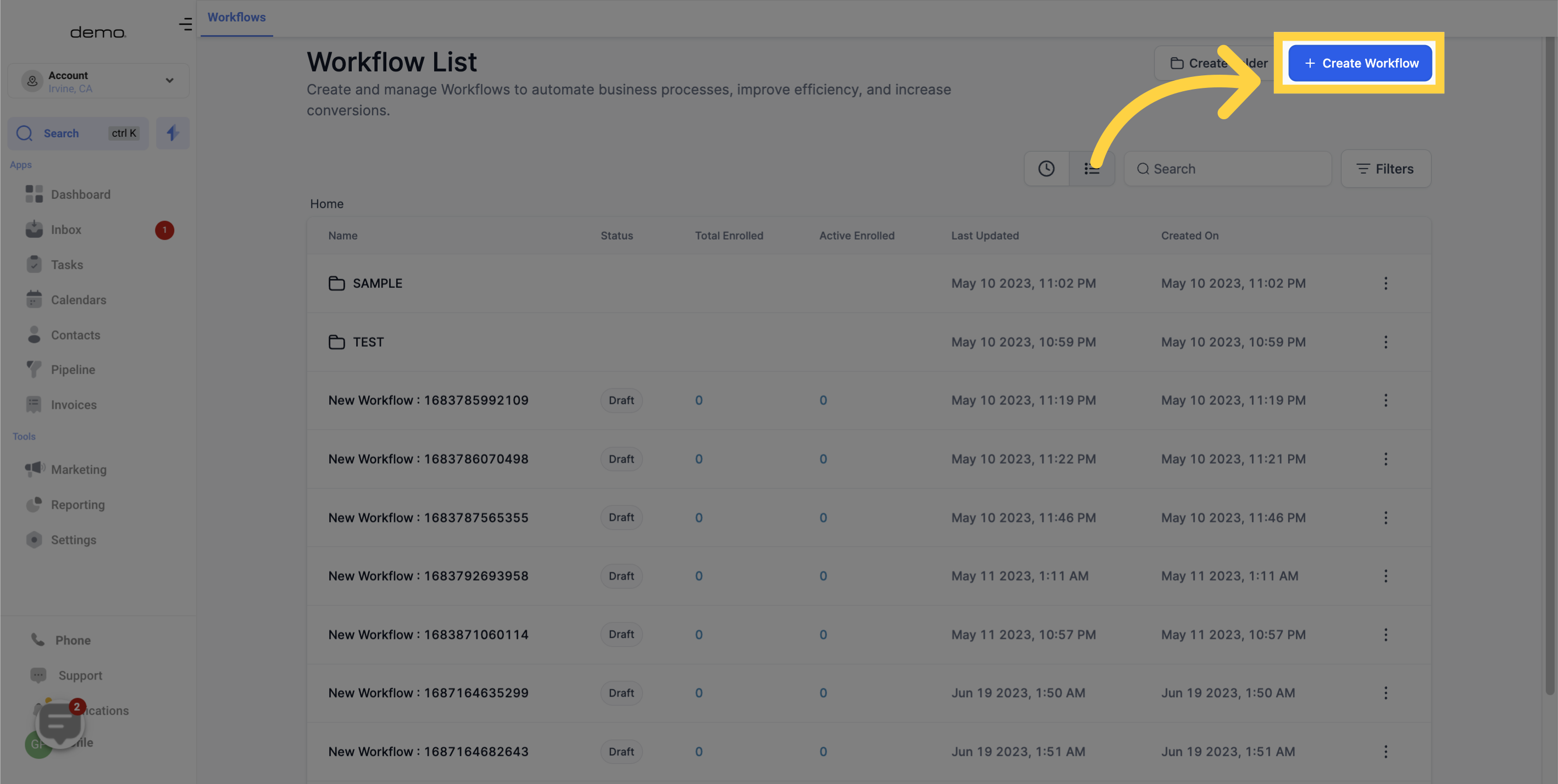Click the Home breadcrumb
The width and height of the screenshot is (1558, 784).
coord(326,204)
